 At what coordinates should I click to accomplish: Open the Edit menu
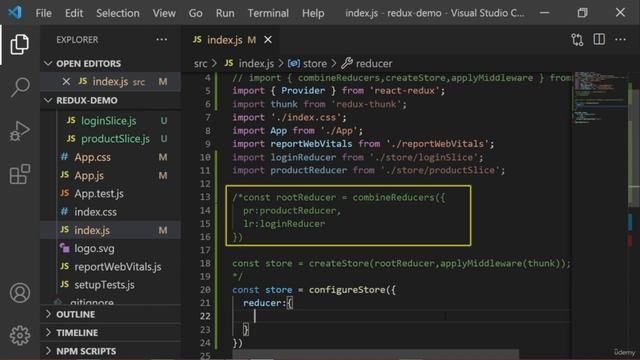[74, 13]
